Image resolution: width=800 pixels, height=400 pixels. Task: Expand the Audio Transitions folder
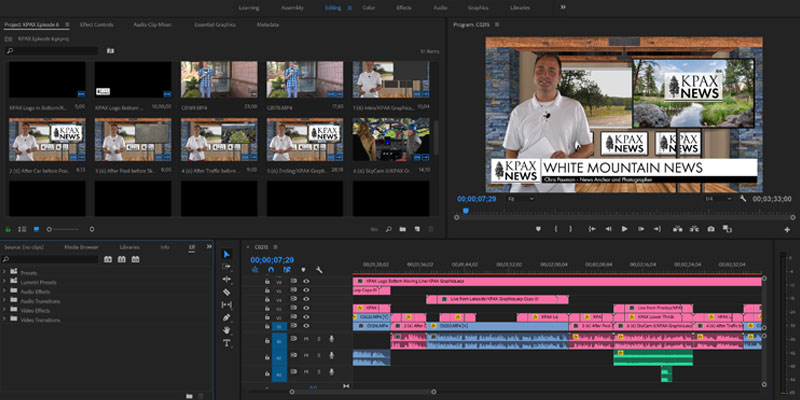click(x=5, y=301)
